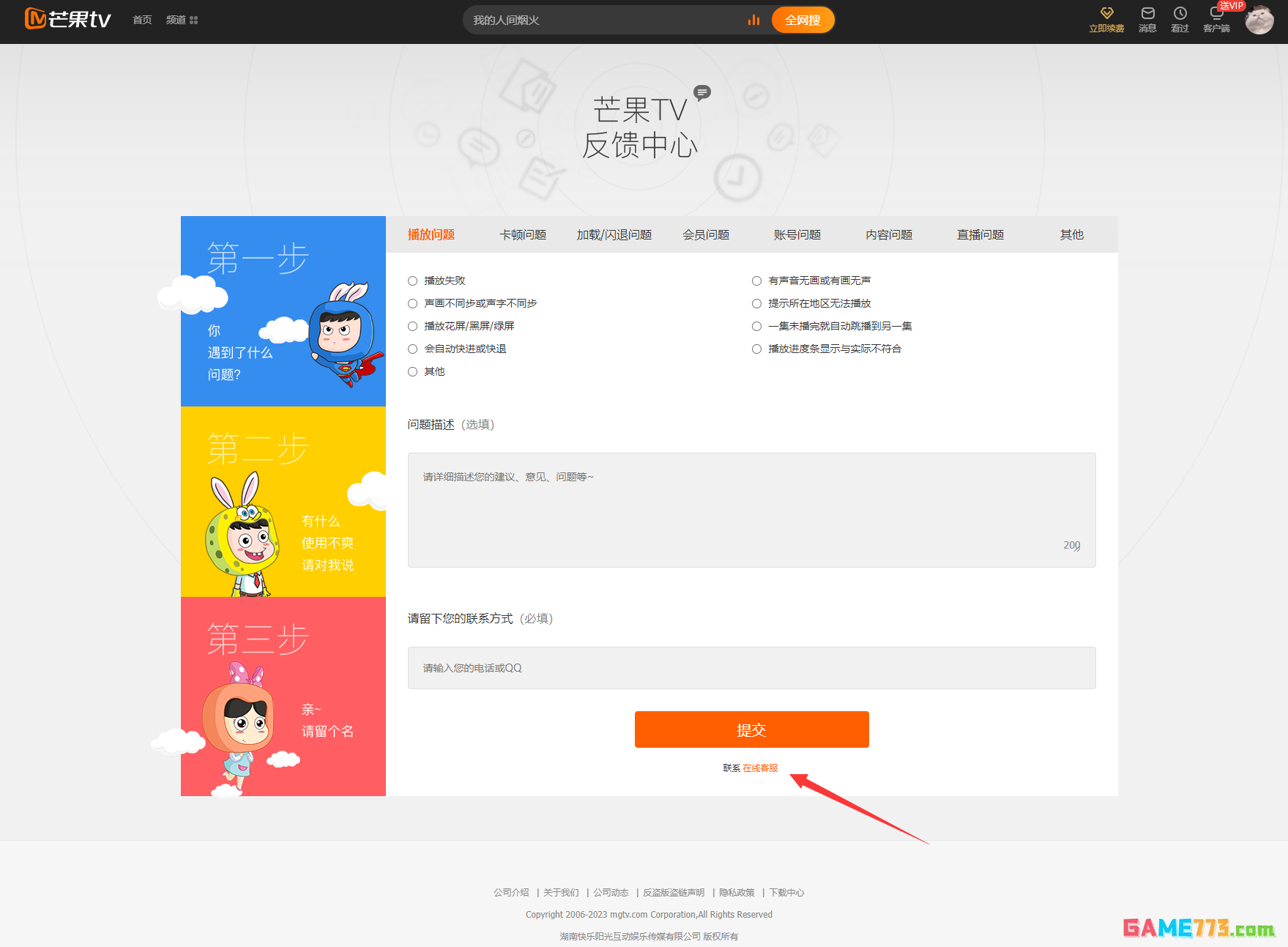Click the trending bars icon in search box
The width and height of the screenshot is (1288, 947).
coord(753,21)
